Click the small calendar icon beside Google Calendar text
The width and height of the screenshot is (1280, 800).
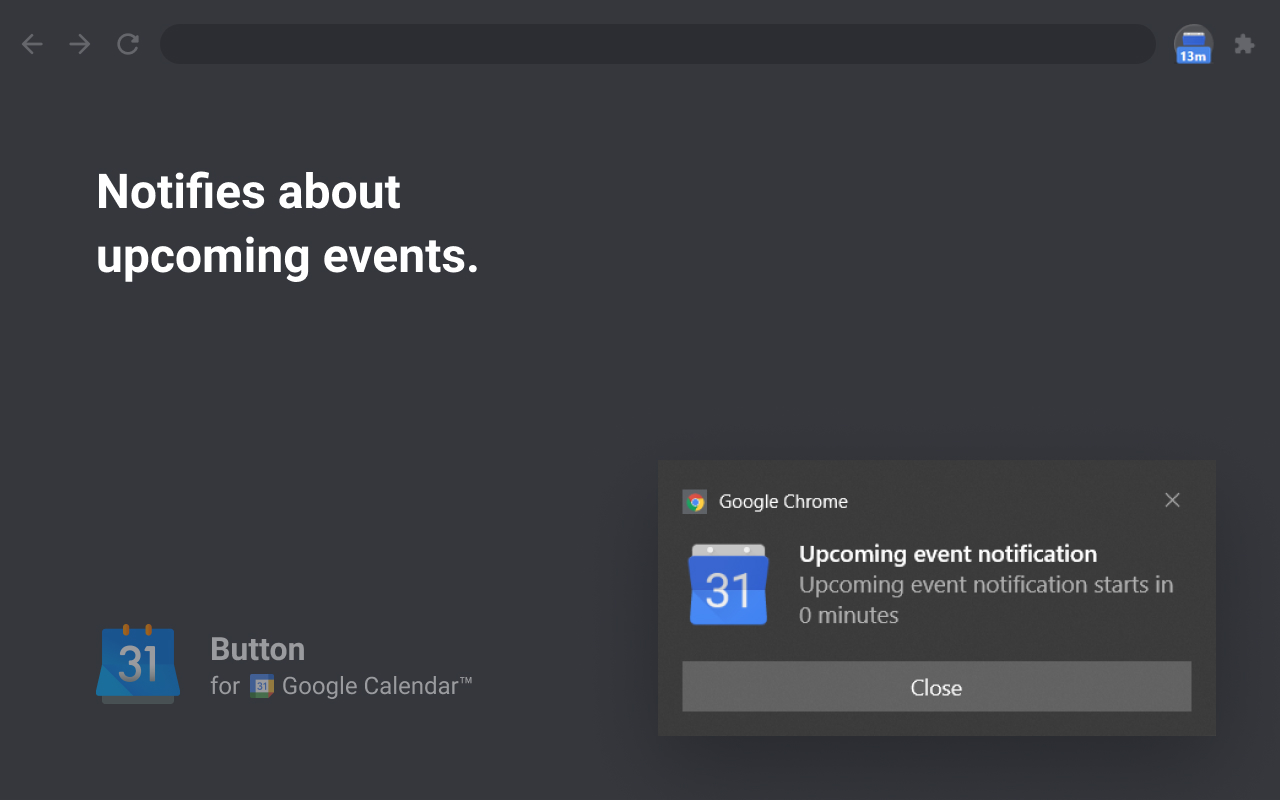(x=261, y=687)
